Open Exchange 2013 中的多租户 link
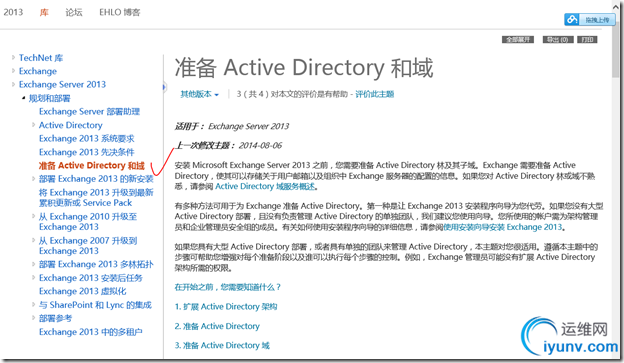Image resolution: width=624 pixels, height=363 pixels. click(x=91, y=332)
